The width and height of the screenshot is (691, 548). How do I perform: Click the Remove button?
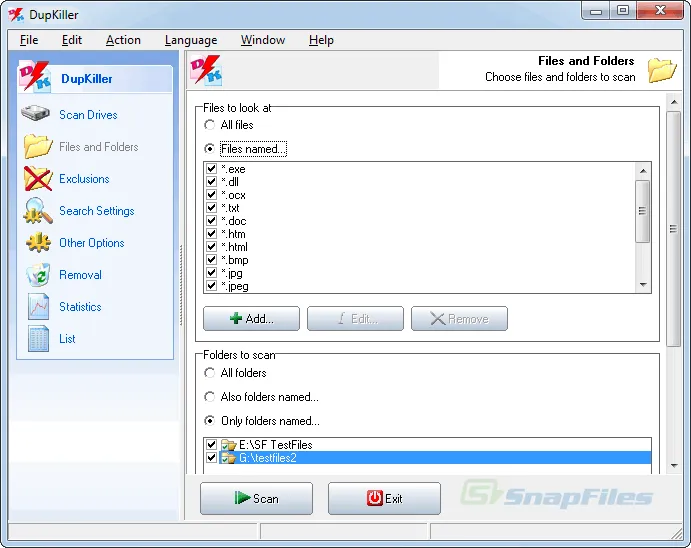[x=459, y=318]
